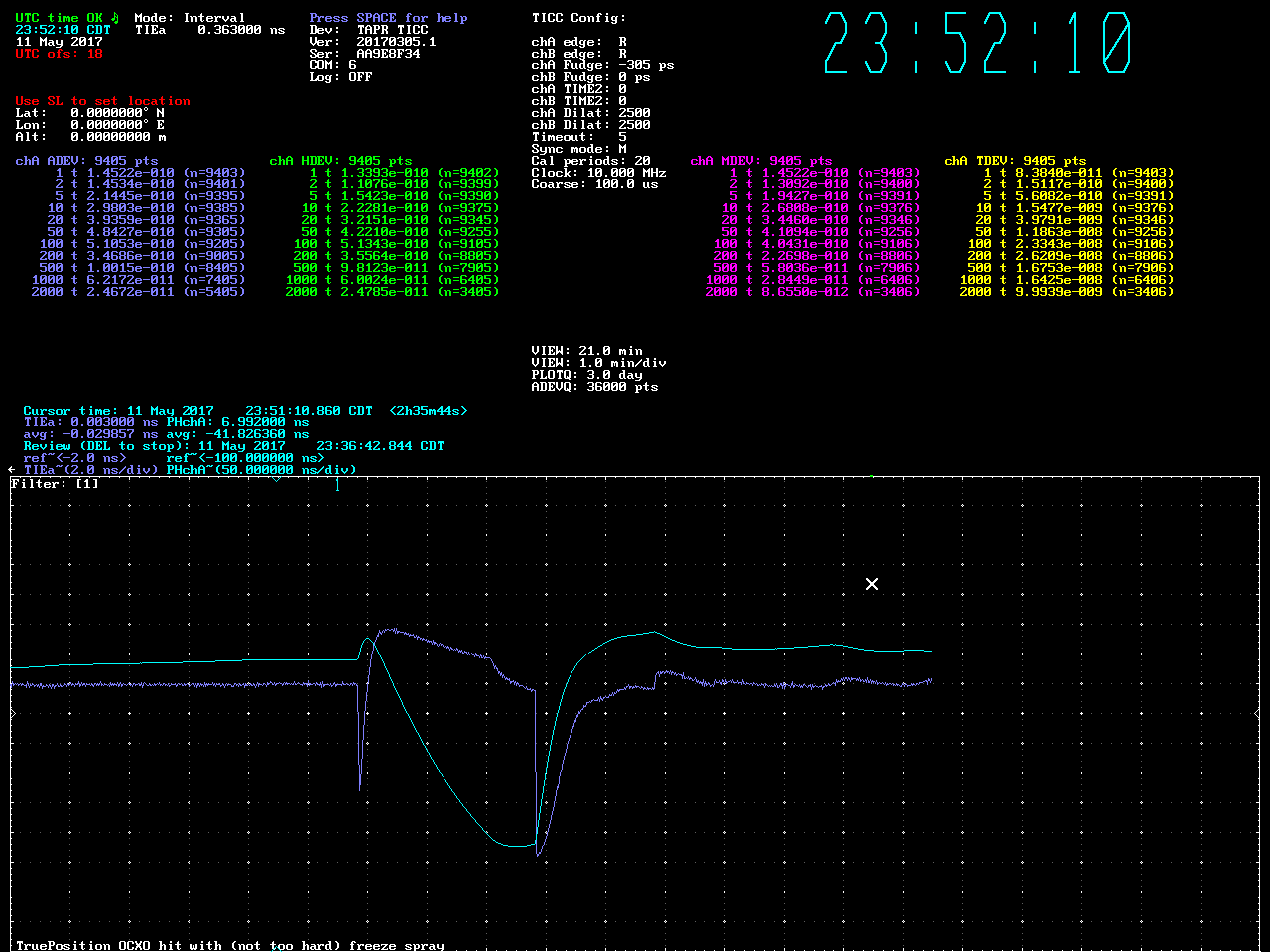Click the TIEa 0.363000 ns reading
Image resolution: width=1270 pixels, height=952 pixels.
[x=209, y=30]
